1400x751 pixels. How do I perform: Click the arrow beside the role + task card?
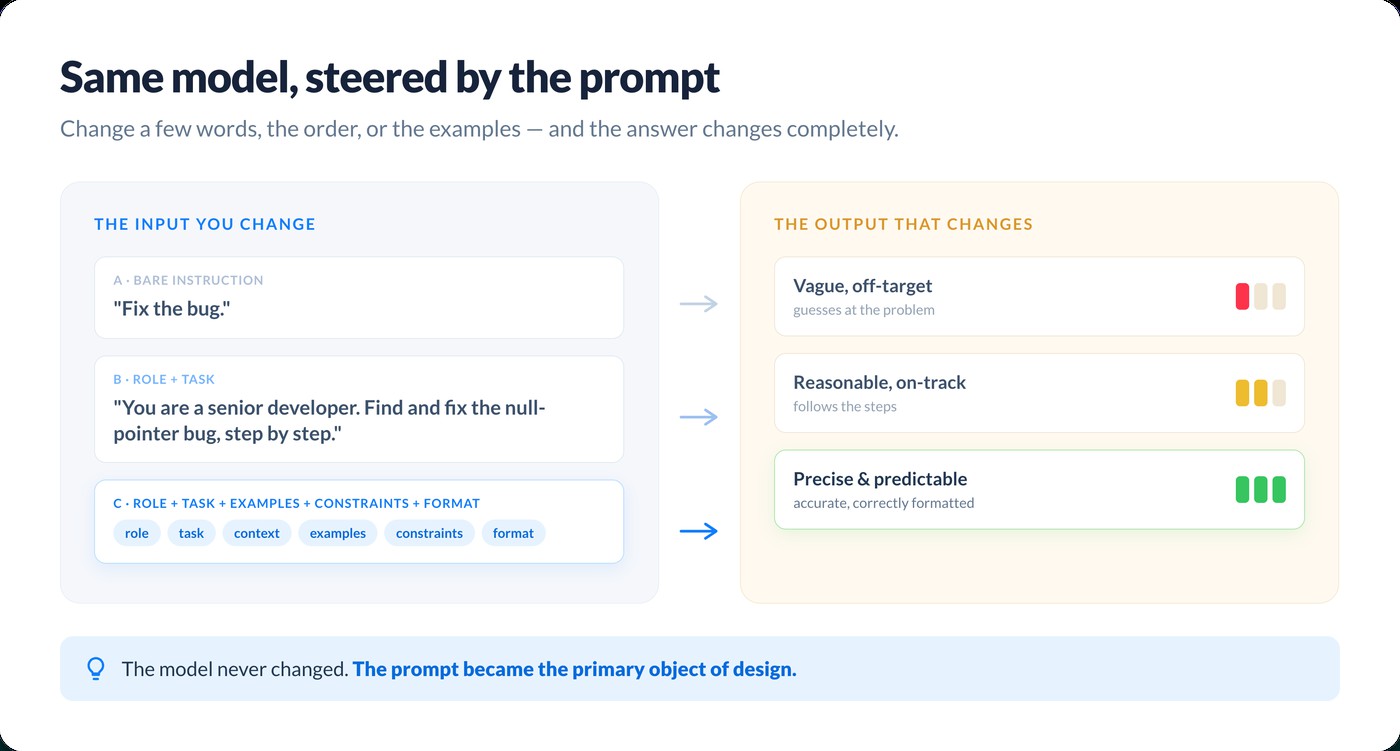coord(699,417)
